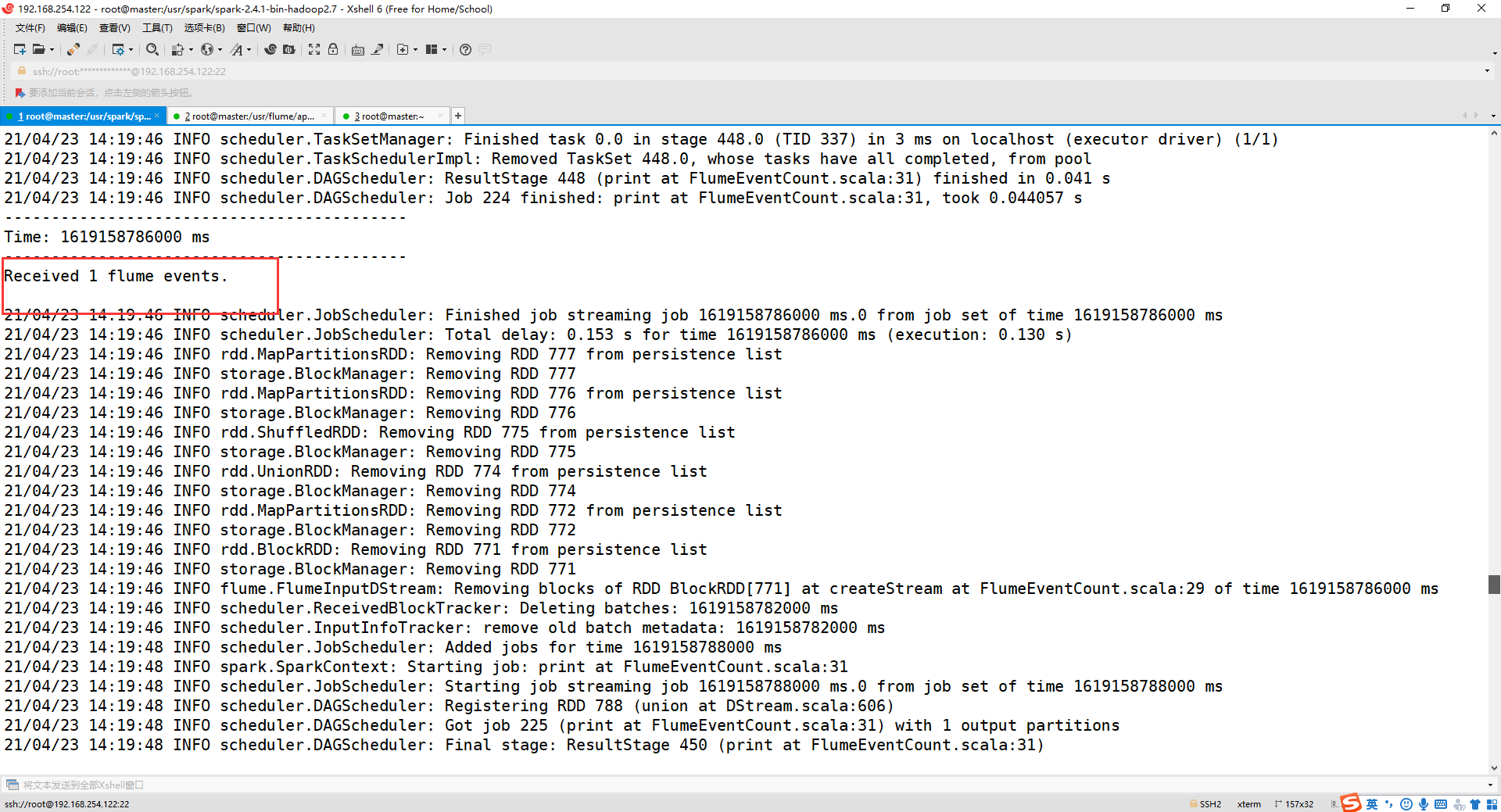Click the toolbar overflow arrow at right

click(1495, 52)
